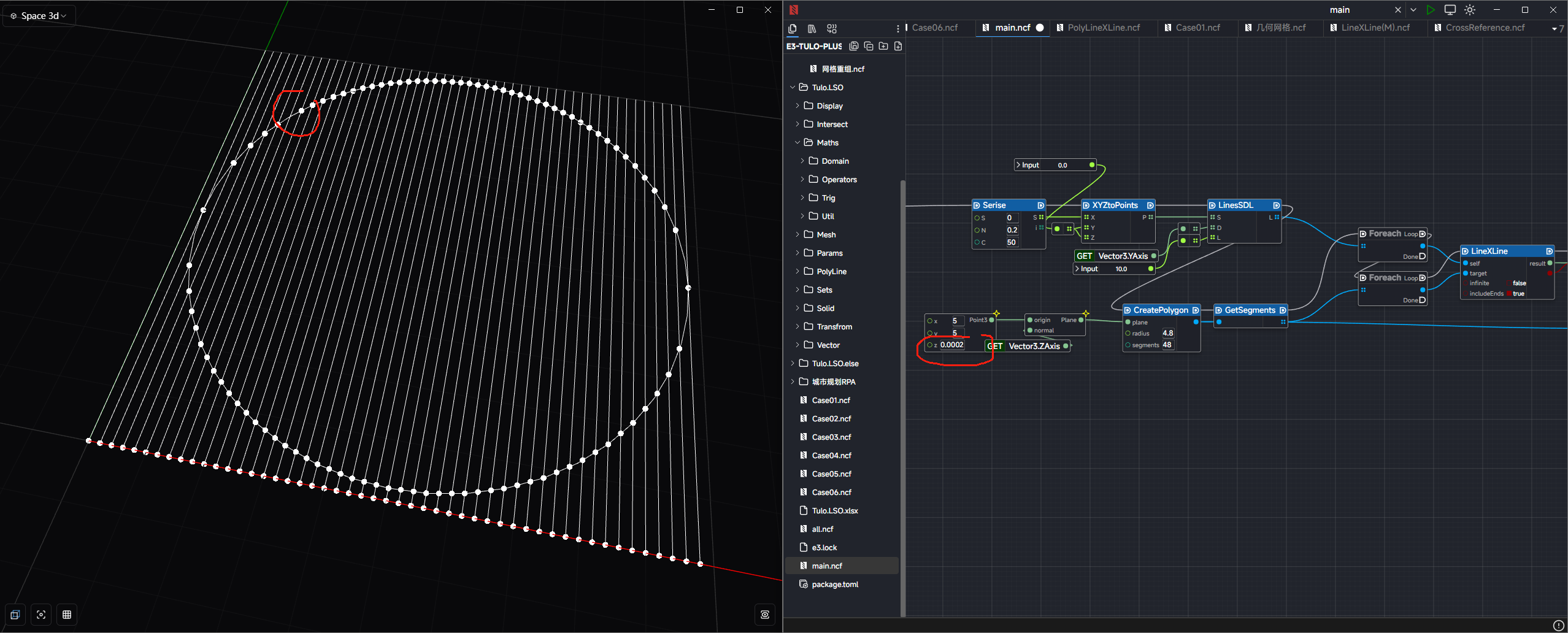Open Case03.ncf in the file tree
Image resolution: width=1568 pixels, height=633 pixels.
(x=831, y=437)
